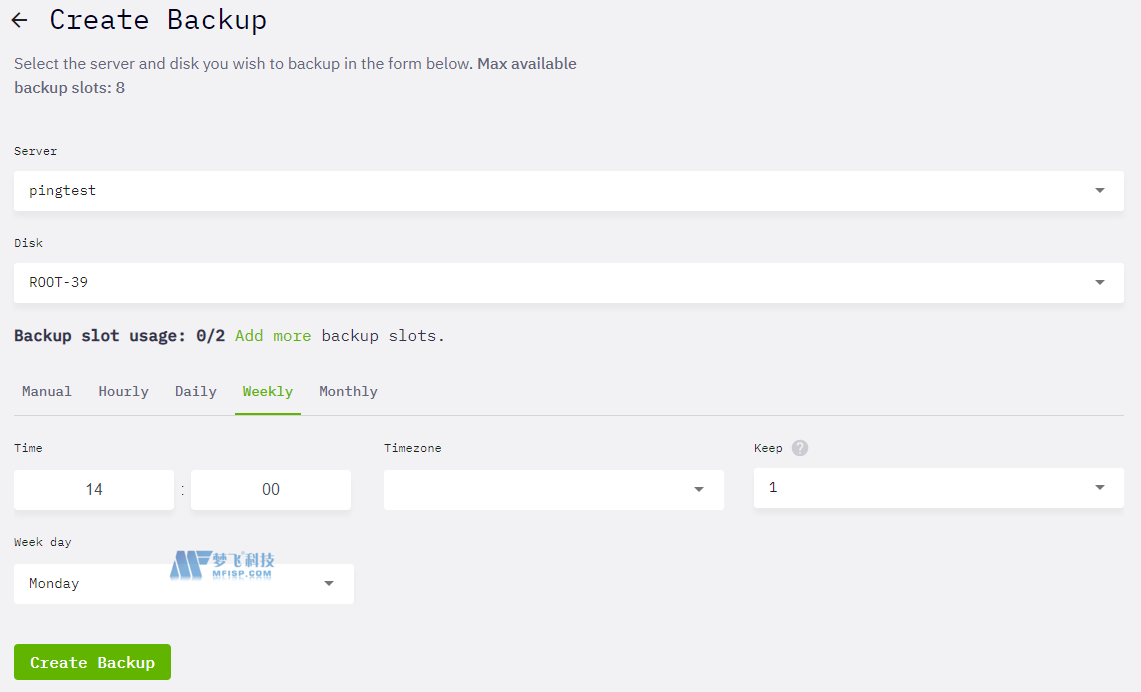Go back using the left arrow
Viewport: 1141px width, 692px height.
pos(19,20)
